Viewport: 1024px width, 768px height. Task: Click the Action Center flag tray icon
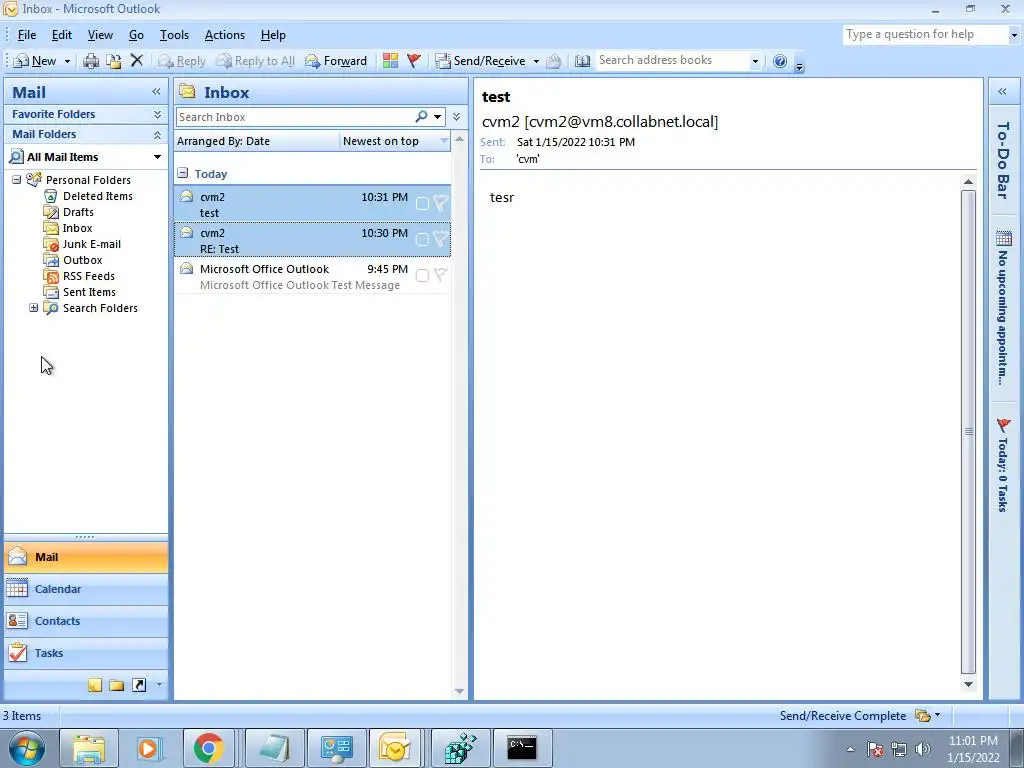(x=875, y=749)
